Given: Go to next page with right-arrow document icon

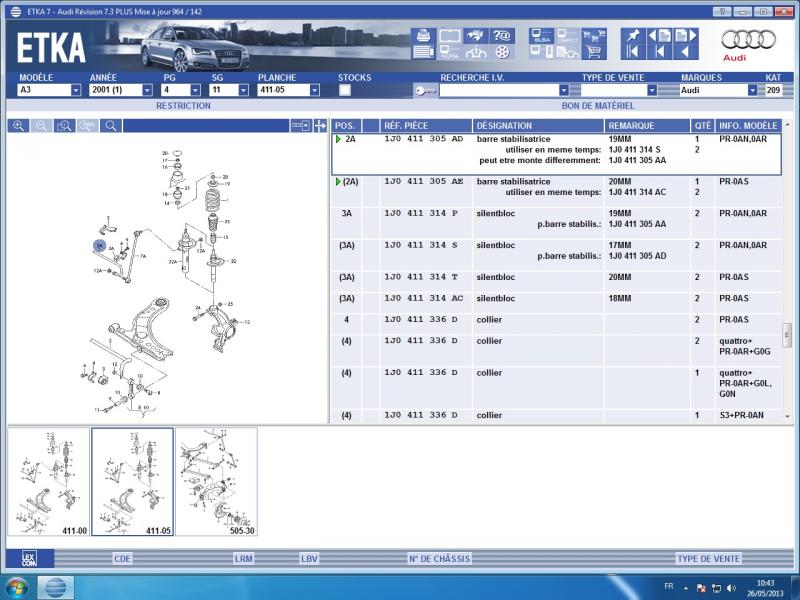Looking at the screenshot, I should click(686, 36).
